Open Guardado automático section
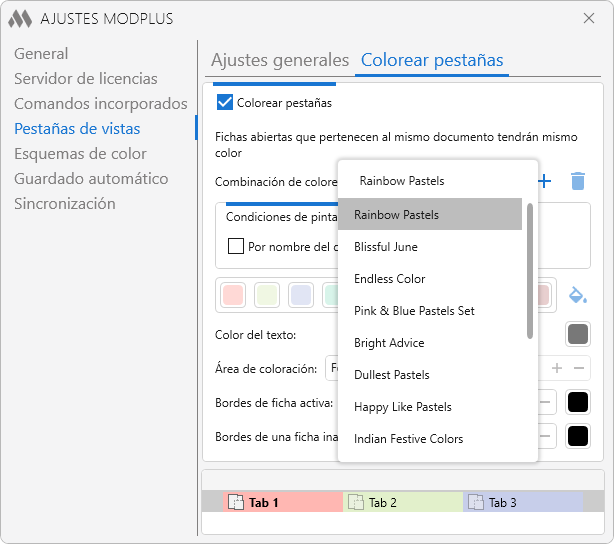This screenshot has height=544, width=614. 91,179
